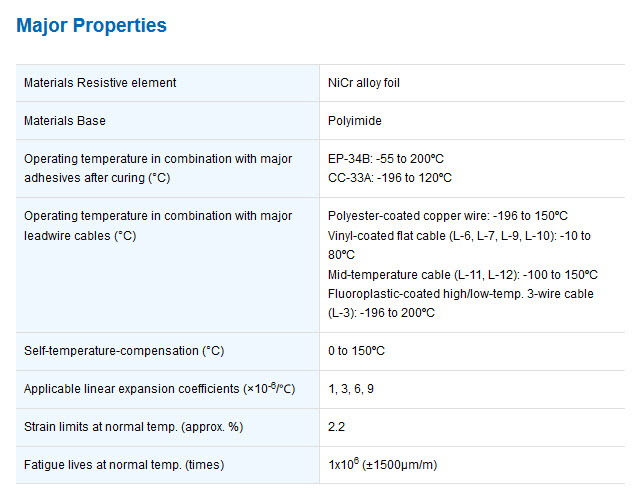
Task: Select the EP-34B temperature range text
Action: tap(386, 159)
